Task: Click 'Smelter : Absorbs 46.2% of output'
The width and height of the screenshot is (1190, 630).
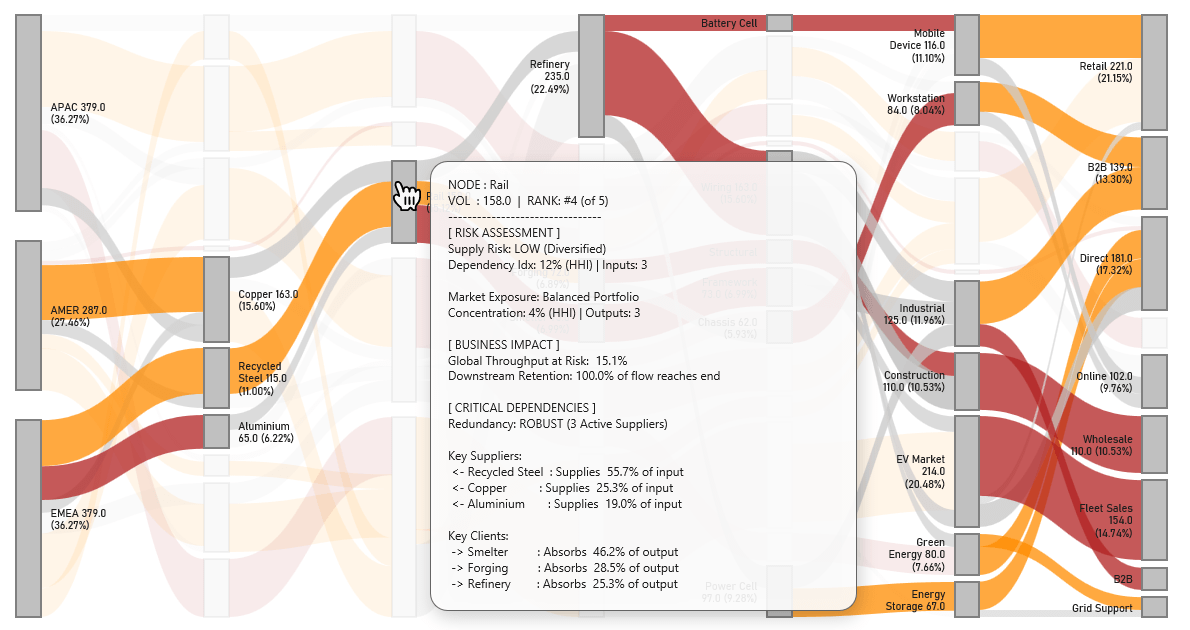Action: tap(565, 551)
